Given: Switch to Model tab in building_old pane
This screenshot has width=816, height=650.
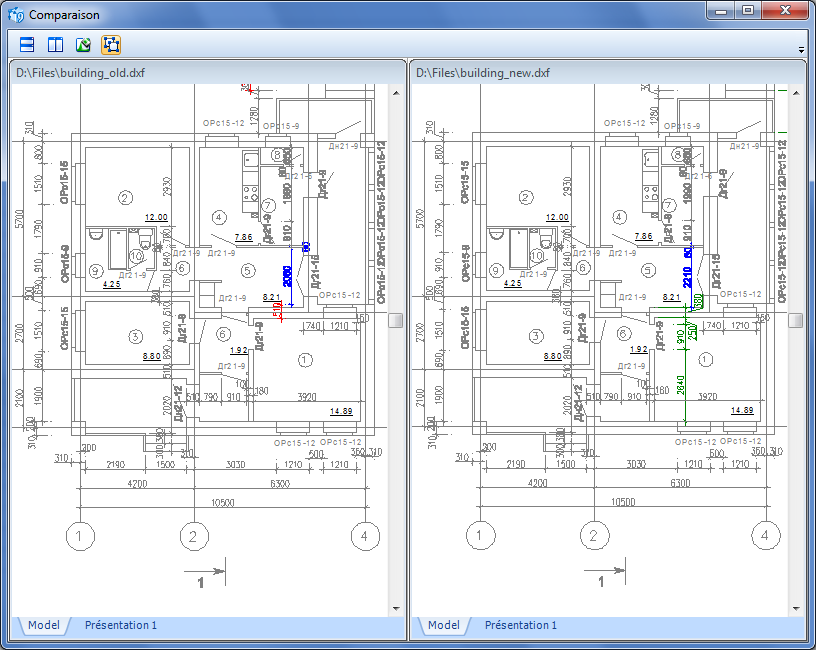Looking at the screenshot, I should [x=43, y=626].
